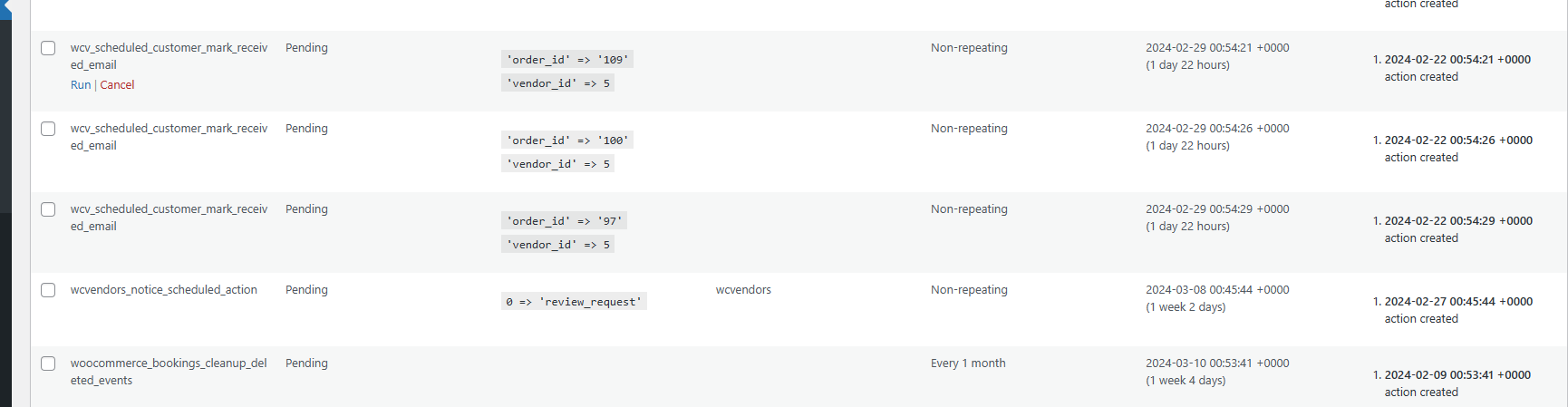This screenshot has width=1568, height=407.
Task: Select the wcvendors_notice_scheduled_action checkbox
Action: point(48,290)
